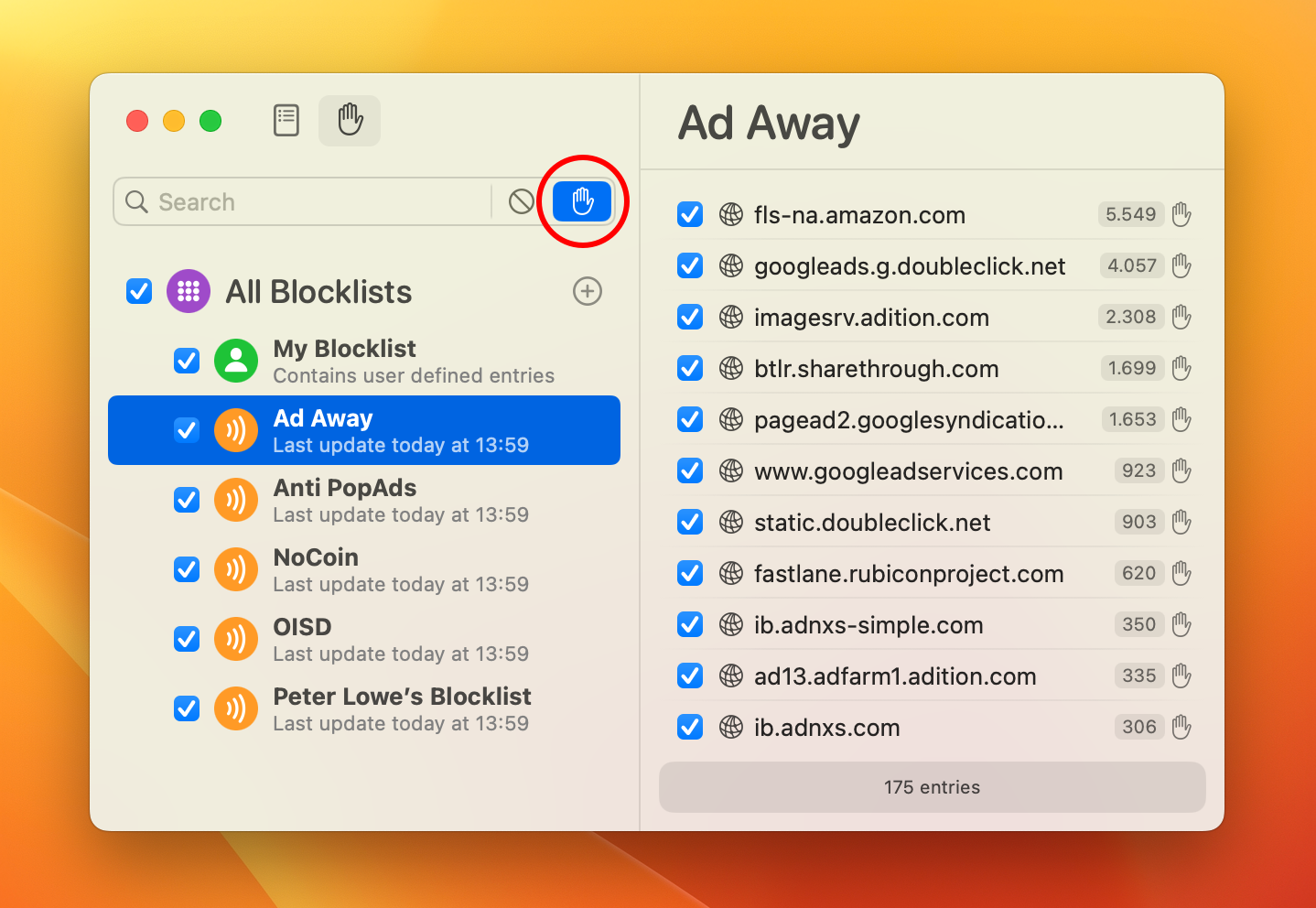Toggle checkbox for fastlane.rubiconproject.com
Viewport: 1316px width, 908px height.
(x=690, y=573)
